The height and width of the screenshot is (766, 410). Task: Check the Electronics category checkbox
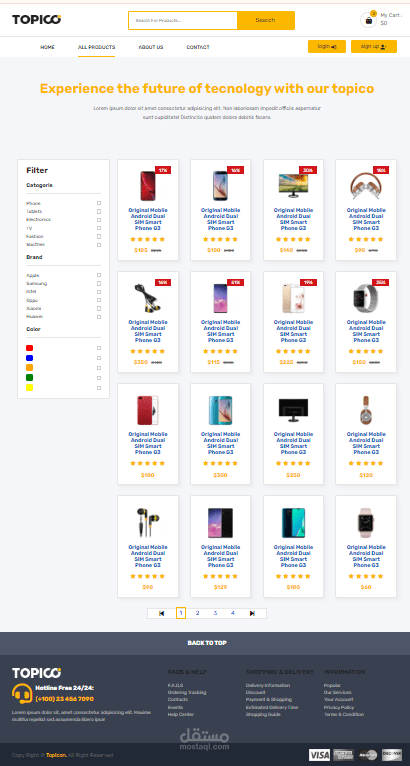click(x=99, y=220)
